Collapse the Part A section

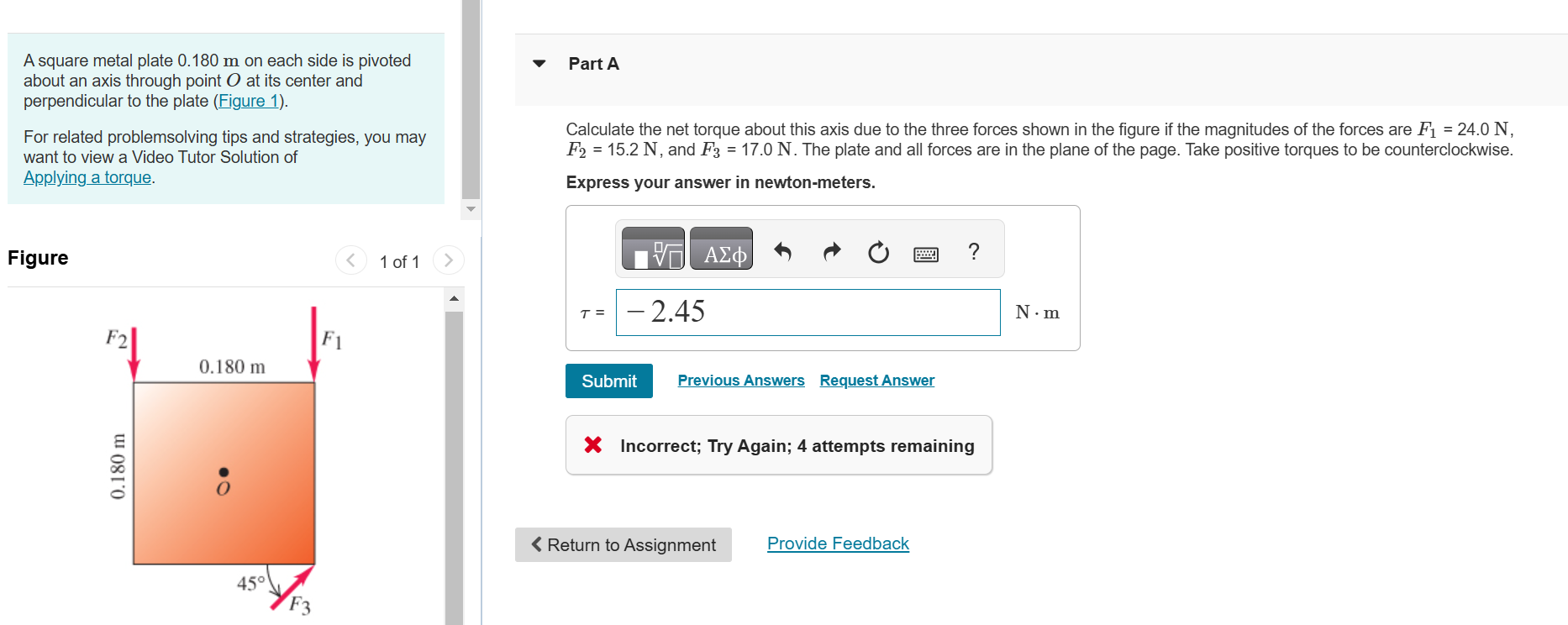(x=539, y=63)
